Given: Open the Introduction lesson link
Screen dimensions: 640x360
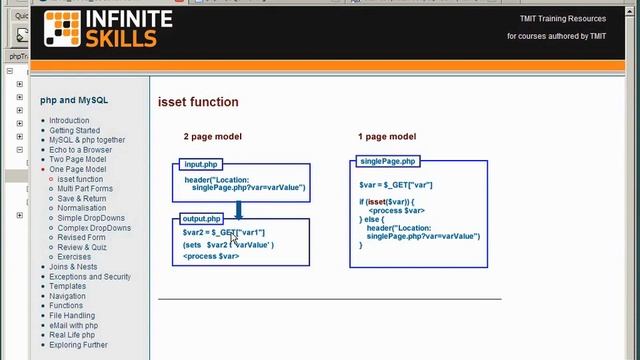Looking at the screenshot, I should [69, 120].
